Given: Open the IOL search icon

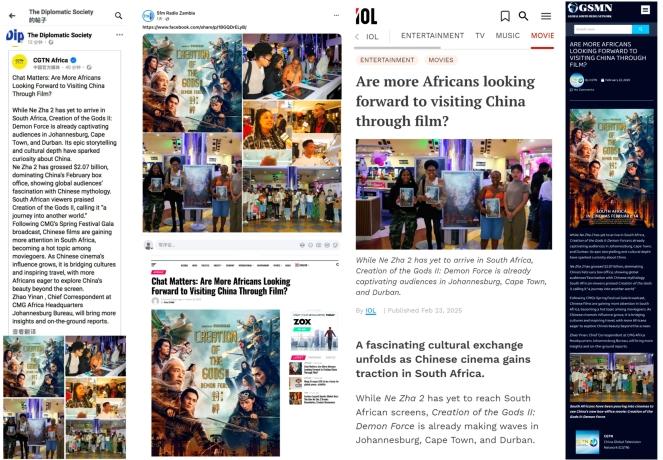Looking at the screenshot, I should 523,16.
